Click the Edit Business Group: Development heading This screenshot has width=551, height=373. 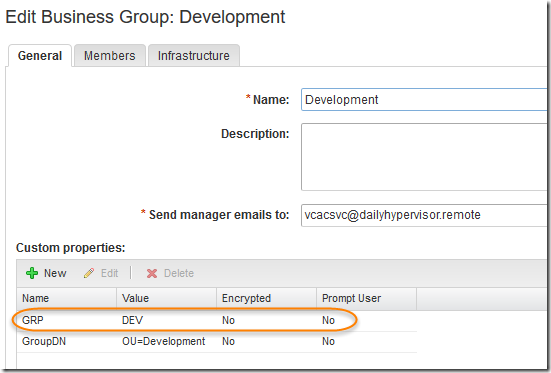coord(145,17)
